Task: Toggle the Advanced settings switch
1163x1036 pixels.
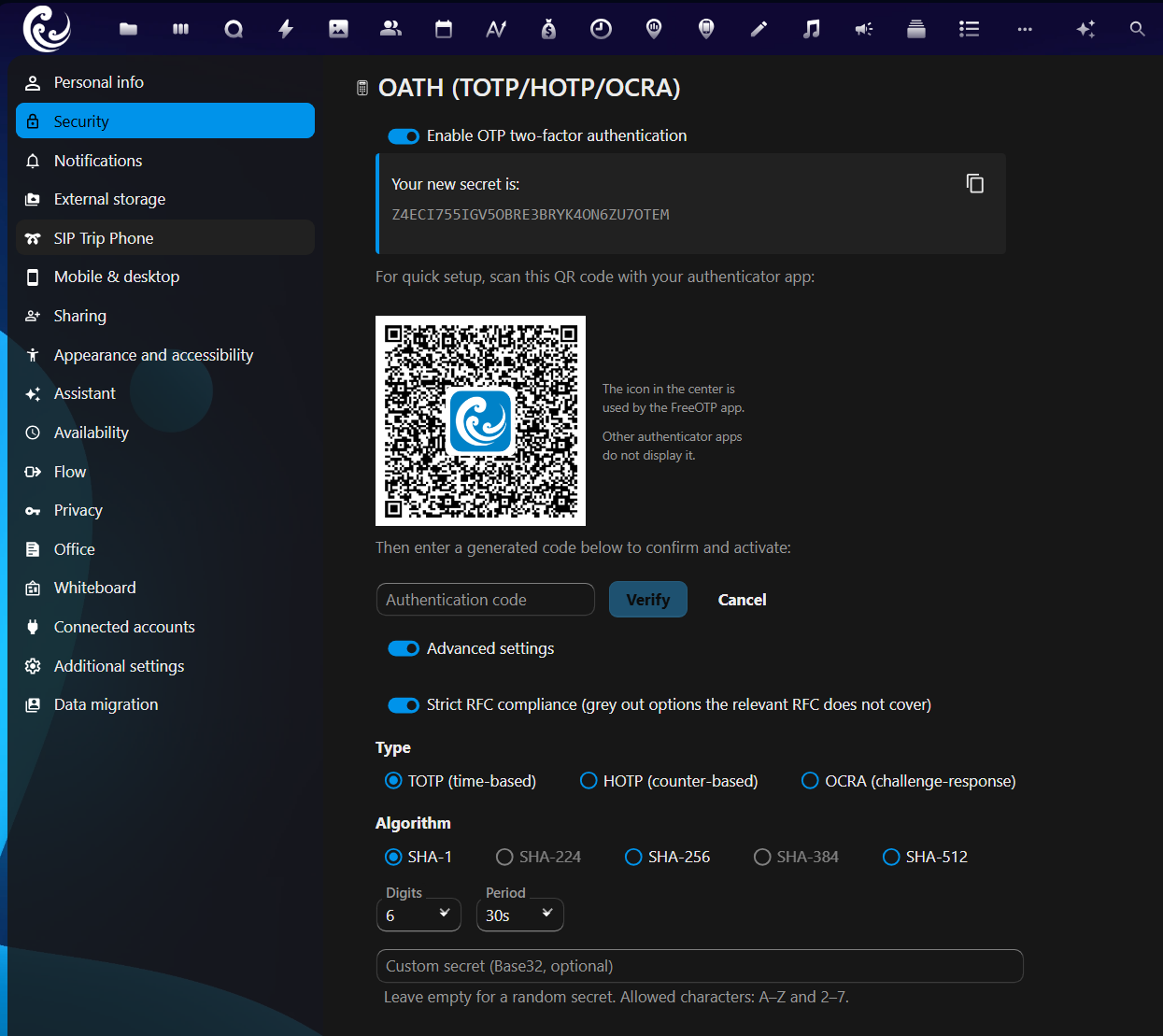Action: pyautogui.click(x=404, y=648)
